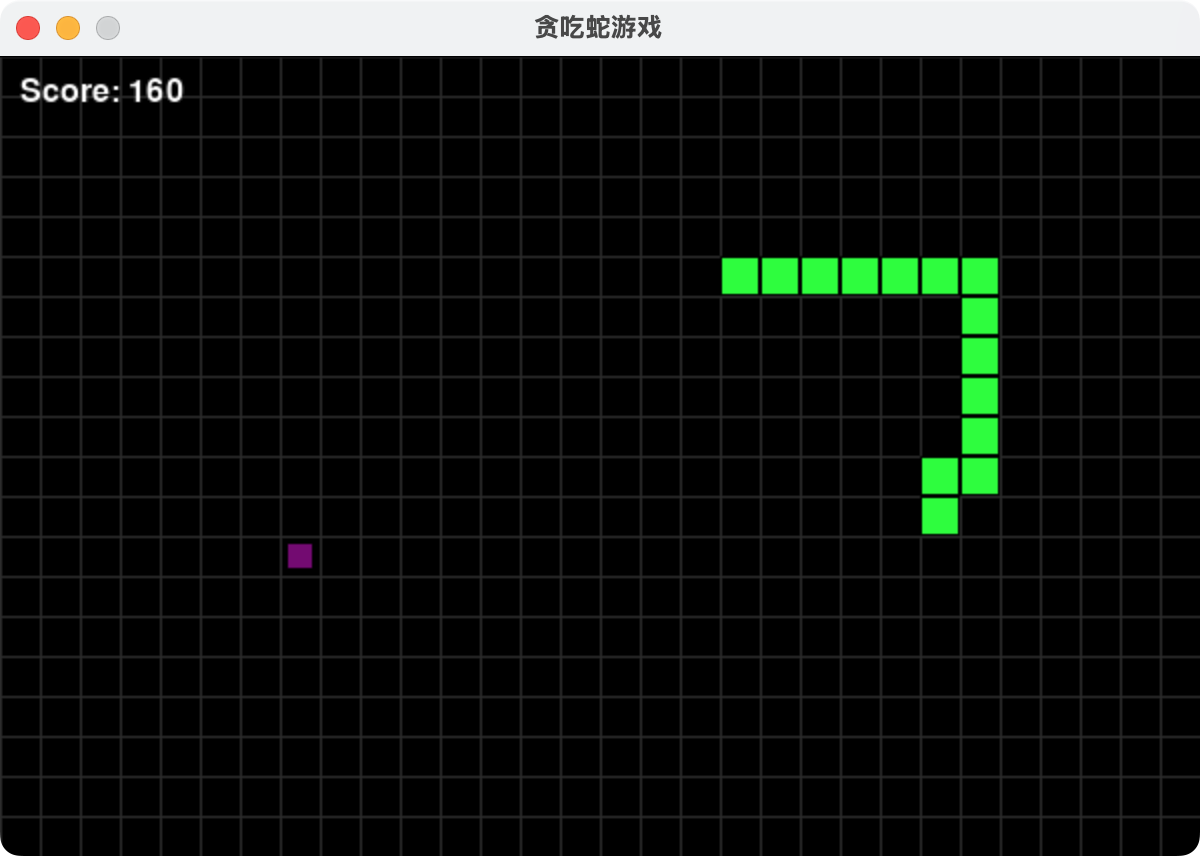Minimize the game with the yellow button
Viewport: 1200px width, 856px height.
(68, 28)
